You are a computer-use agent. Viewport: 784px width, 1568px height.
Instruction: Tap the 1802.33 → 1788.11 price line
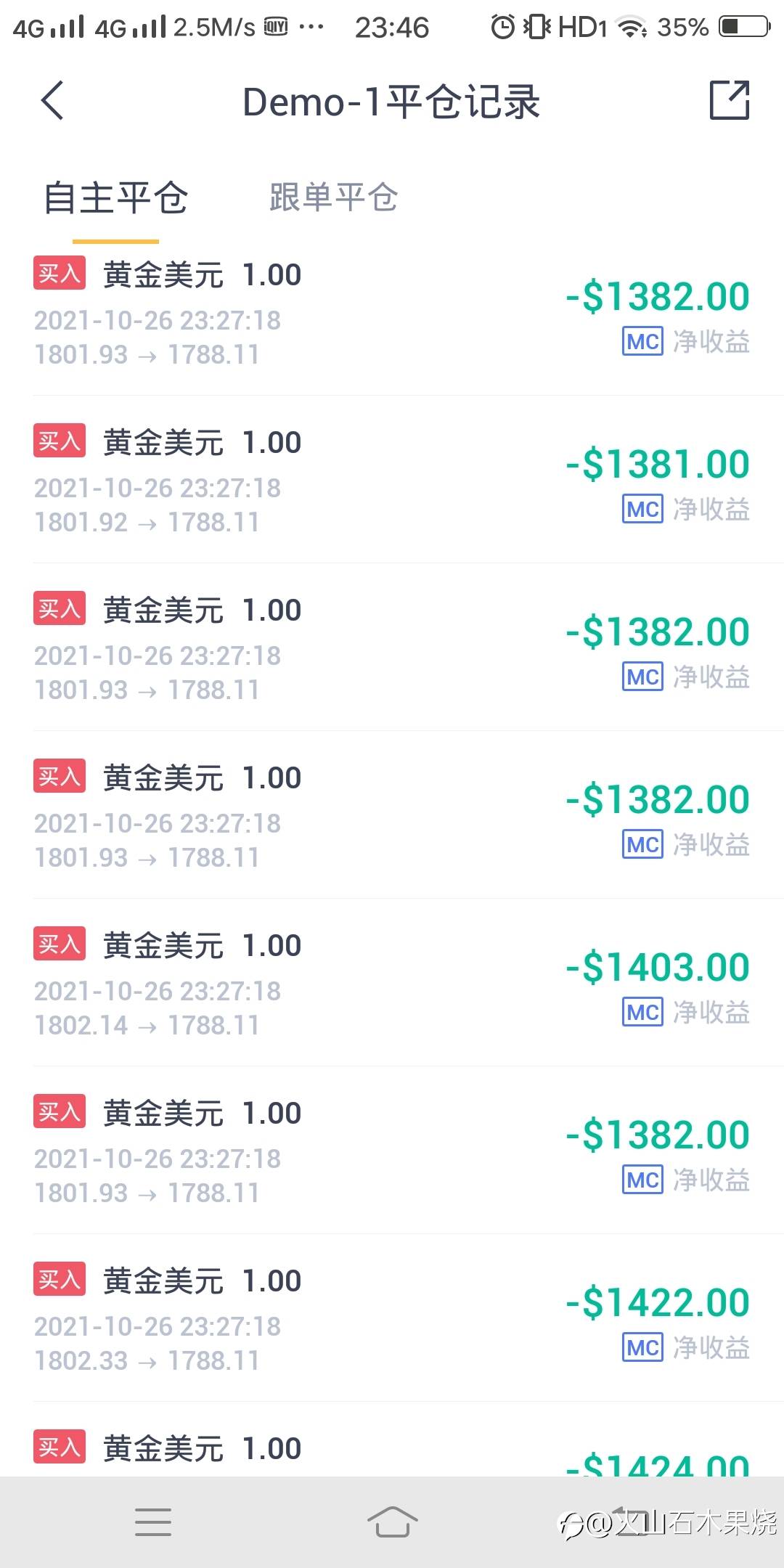[147, 1360]
